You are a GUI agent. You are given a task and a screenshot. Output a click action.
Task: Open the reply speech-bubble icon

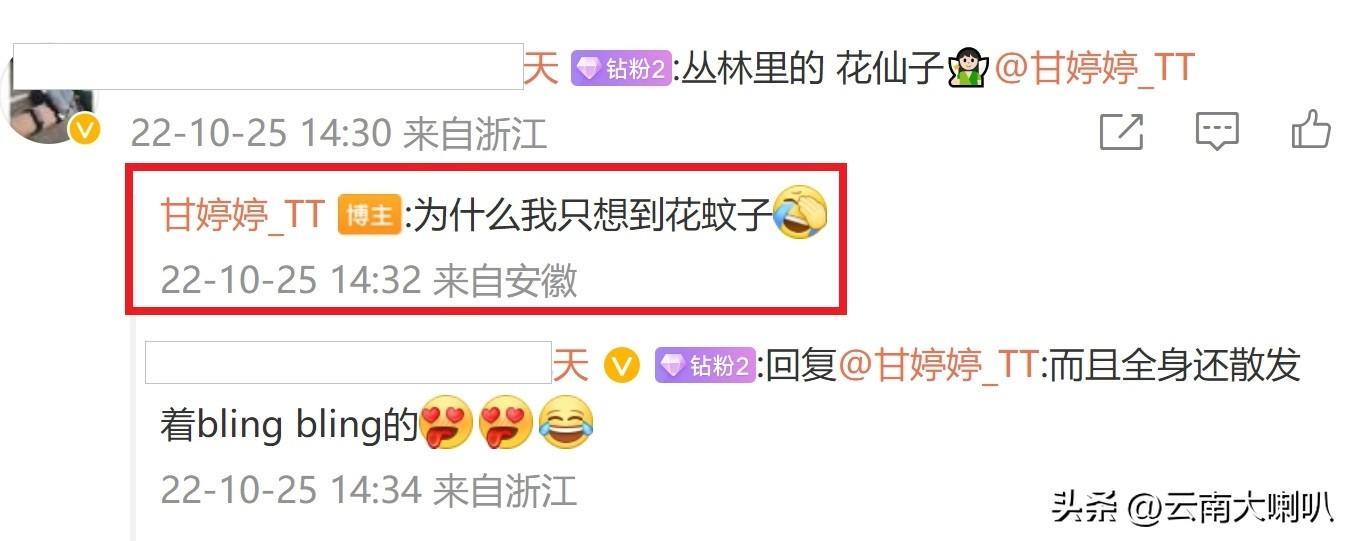pos(1217,132)
